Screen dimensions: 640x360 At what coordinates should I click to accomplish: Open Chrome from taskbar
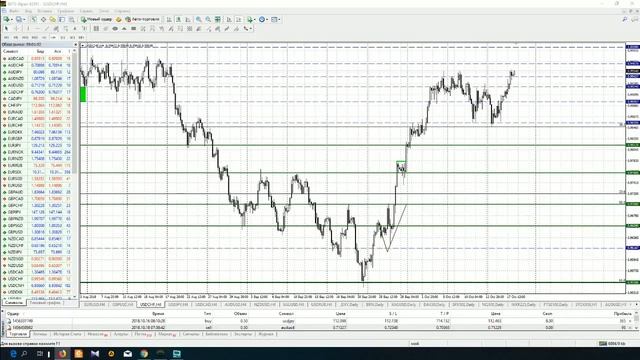click(144, 353)
